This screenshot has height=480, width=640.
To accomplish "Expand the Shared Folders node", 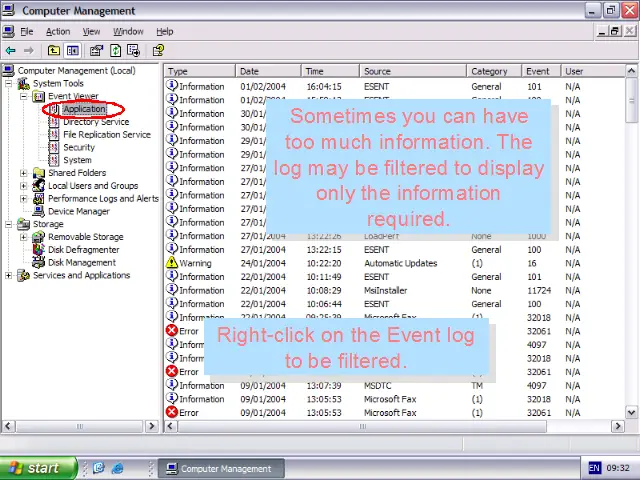I will pyautogui.click(x=24, y=173).
